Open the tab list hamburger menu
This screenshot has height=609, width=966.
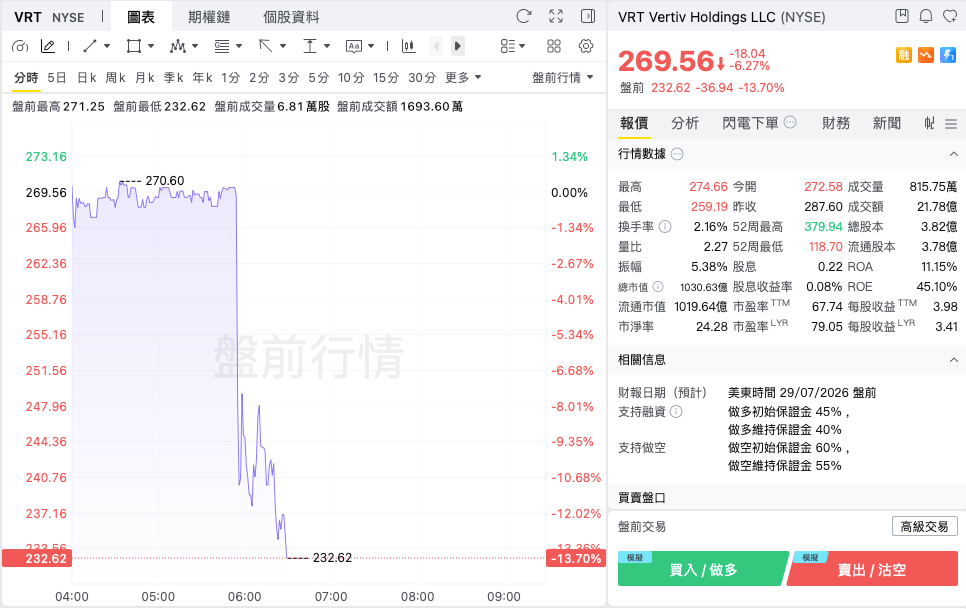951,124
